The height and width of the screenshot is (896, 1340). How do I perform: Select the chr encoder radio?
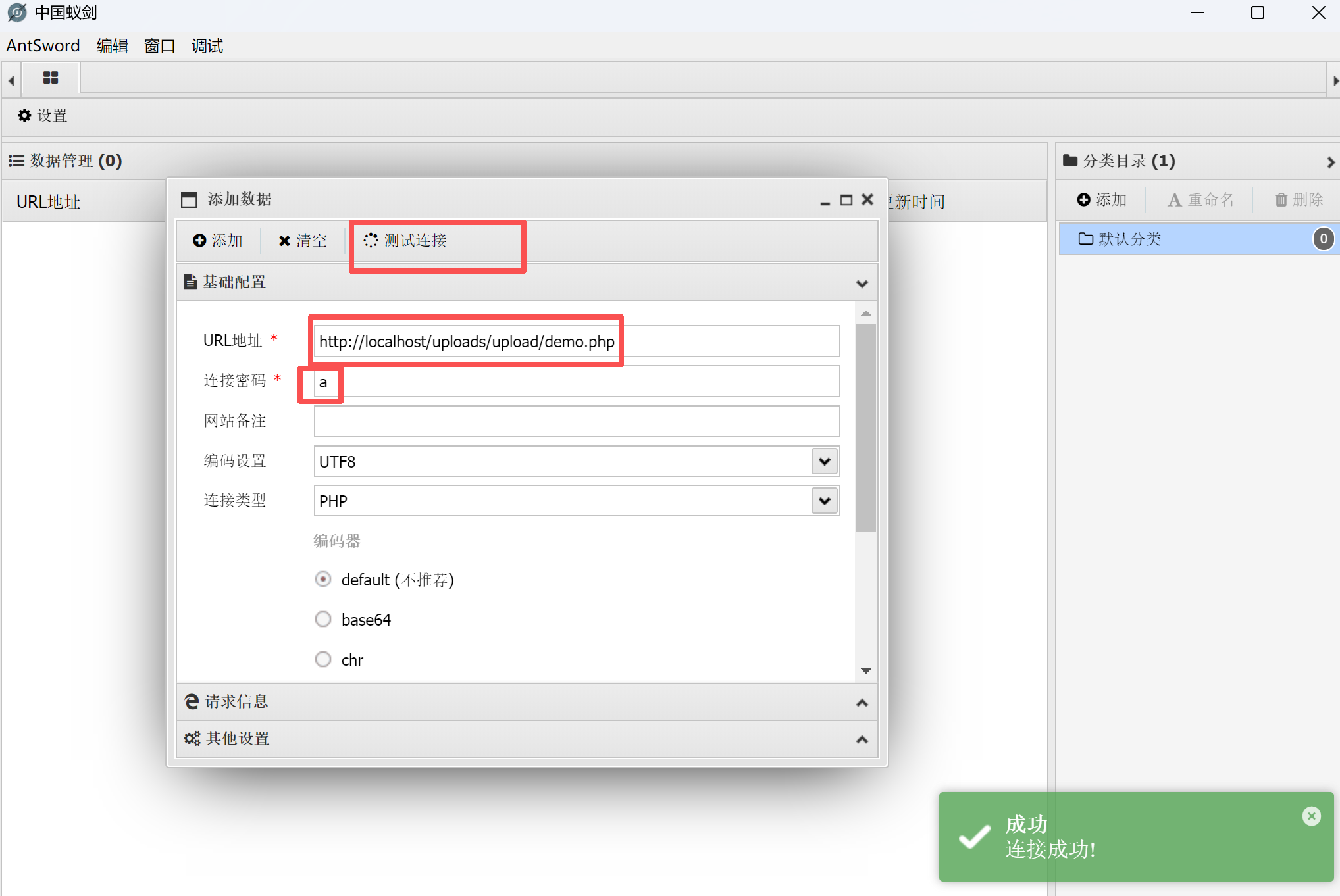(x=323, y=659)
